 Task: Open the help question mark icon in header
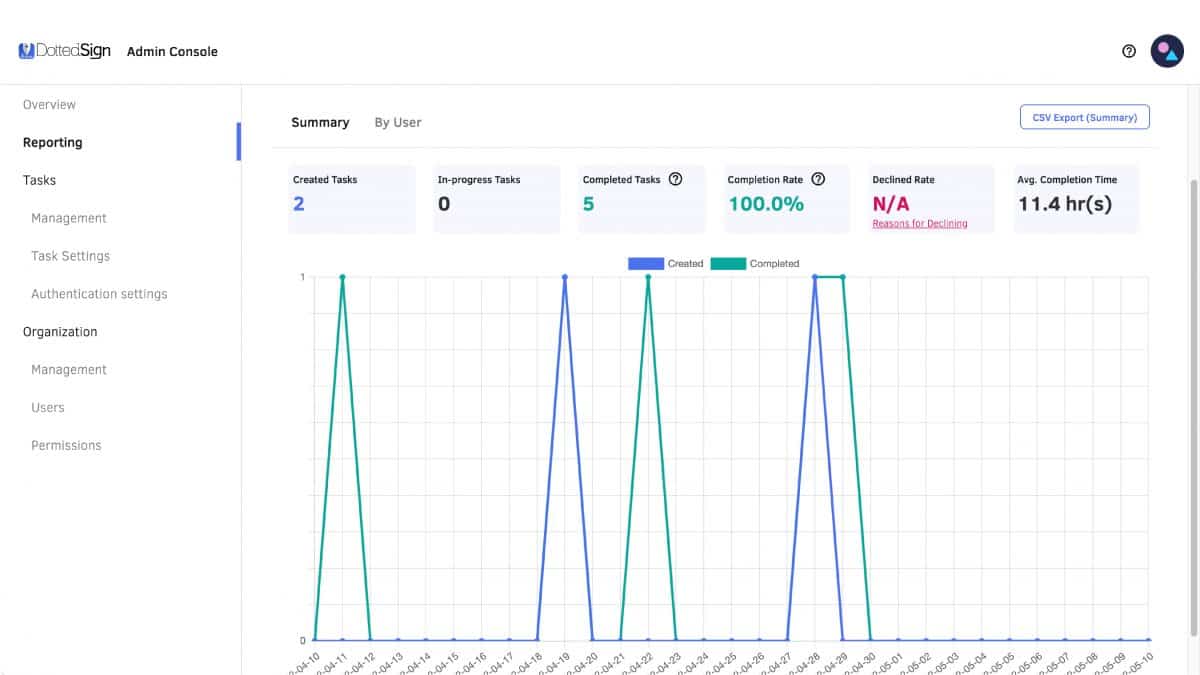click(x=1129, y=51)
